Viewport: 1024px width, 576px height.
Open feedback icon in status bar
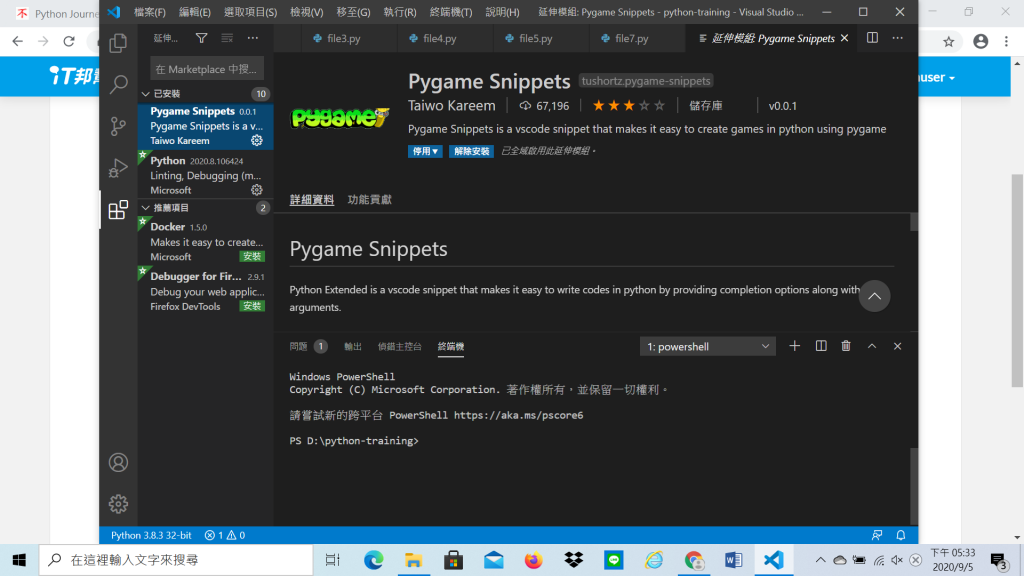(877, 535)
